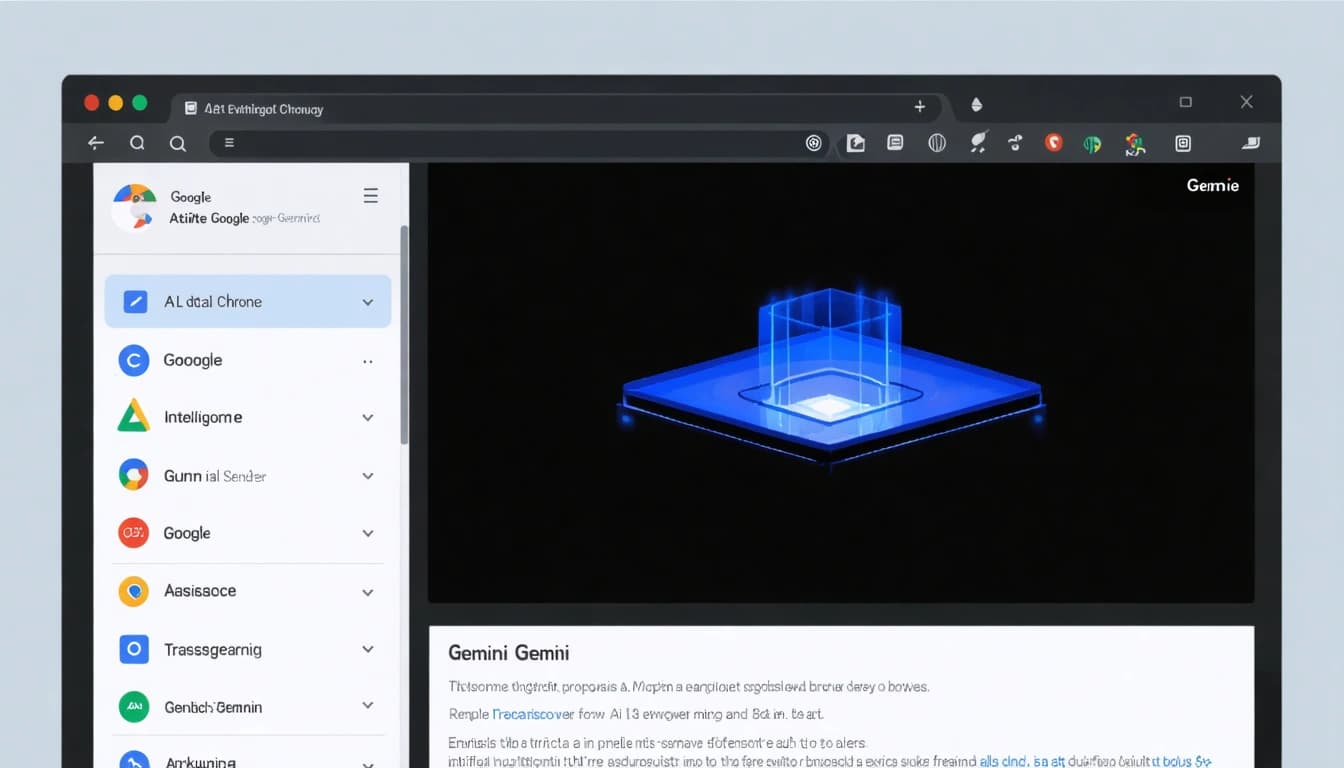This screenshot has width=1344, height=768.
Task: Open the hamburger menu at sidebar top
Action: (371, 195)
